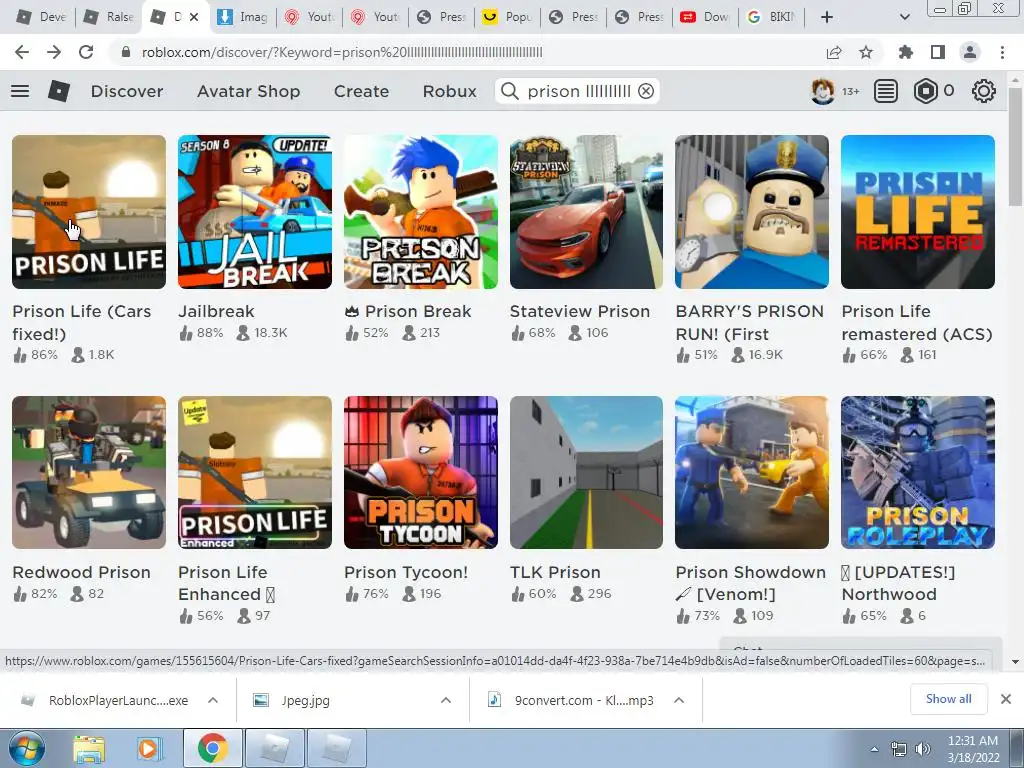Open the Roblox hamburger navigation menu

point(20,91)
